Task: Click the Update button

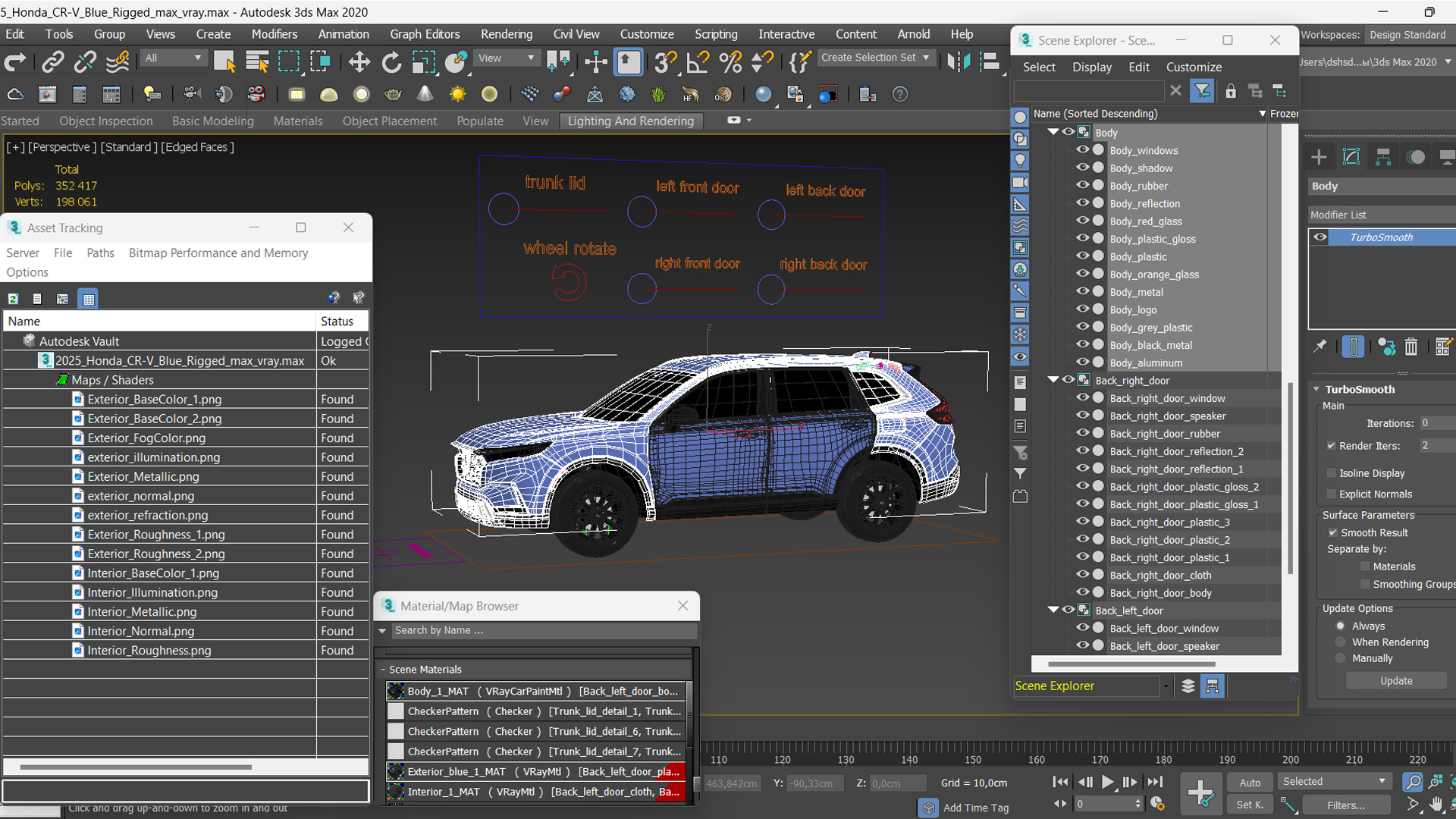Action: tap(1395, 681)
